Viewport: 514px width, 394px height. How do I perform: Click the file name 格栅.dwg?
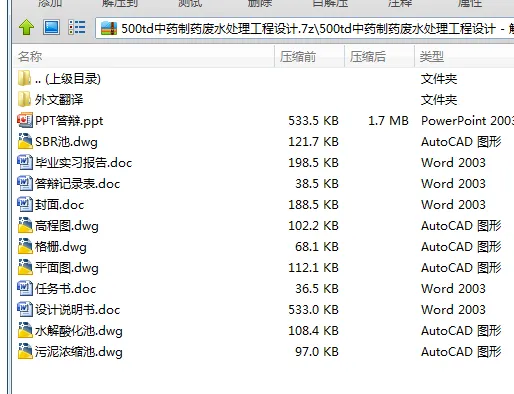coord(61,247)
